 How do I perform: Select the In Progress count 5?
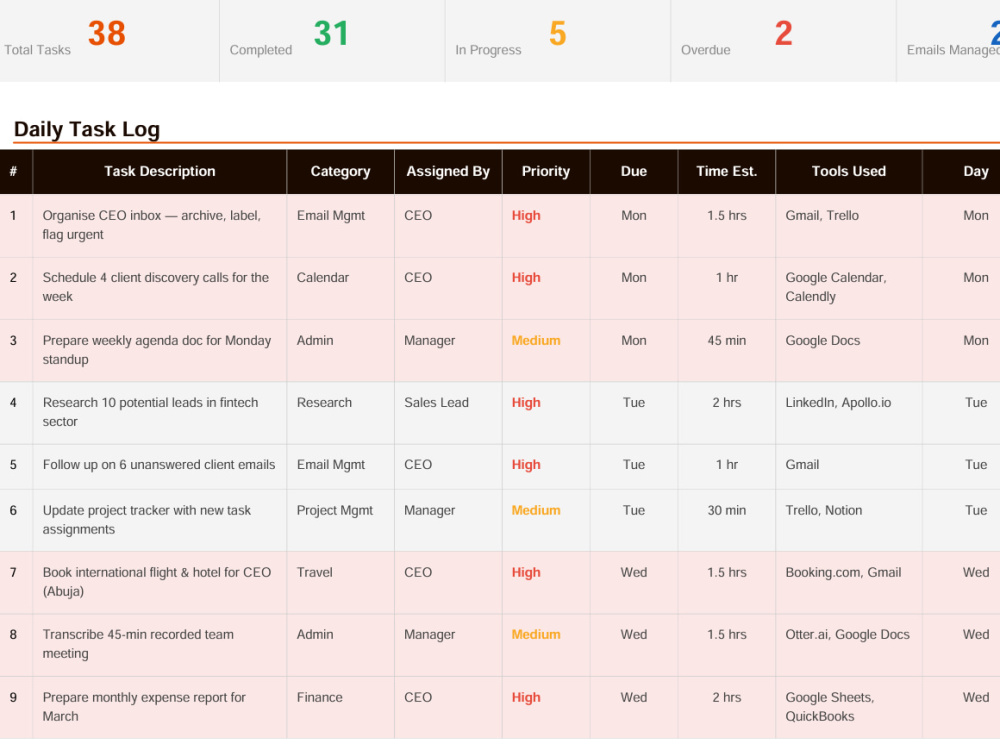(557, 33)
